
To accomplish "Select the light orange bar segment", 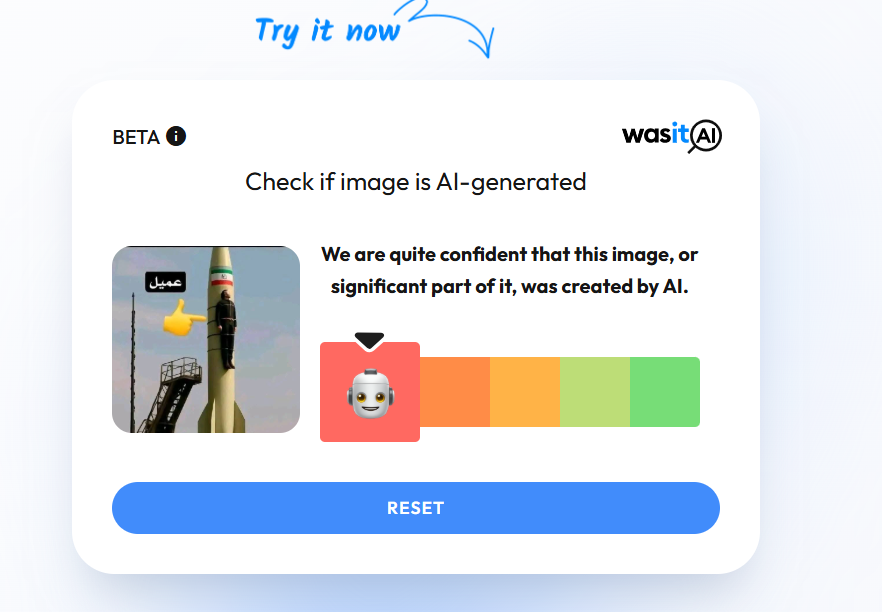I will point(525,392).
